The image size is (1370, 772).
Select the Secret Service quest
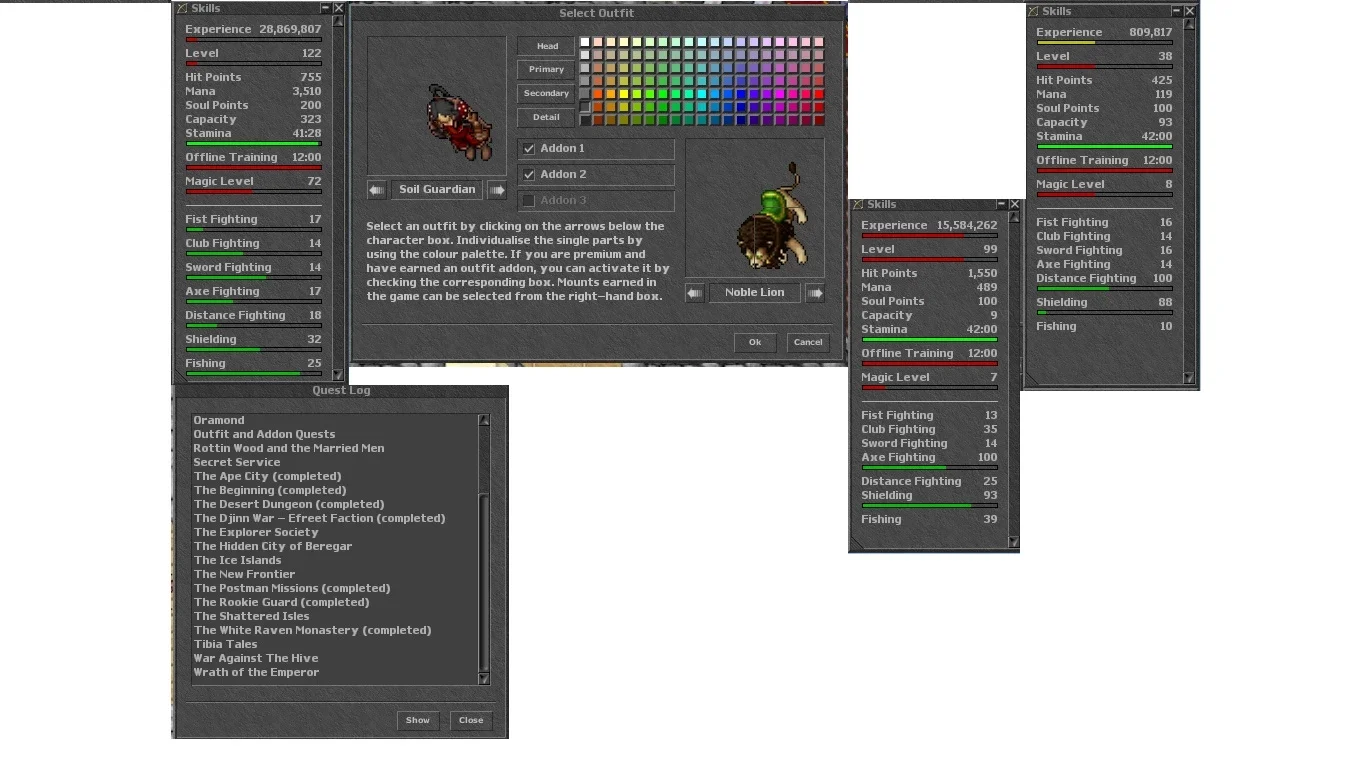coord(237,462)
